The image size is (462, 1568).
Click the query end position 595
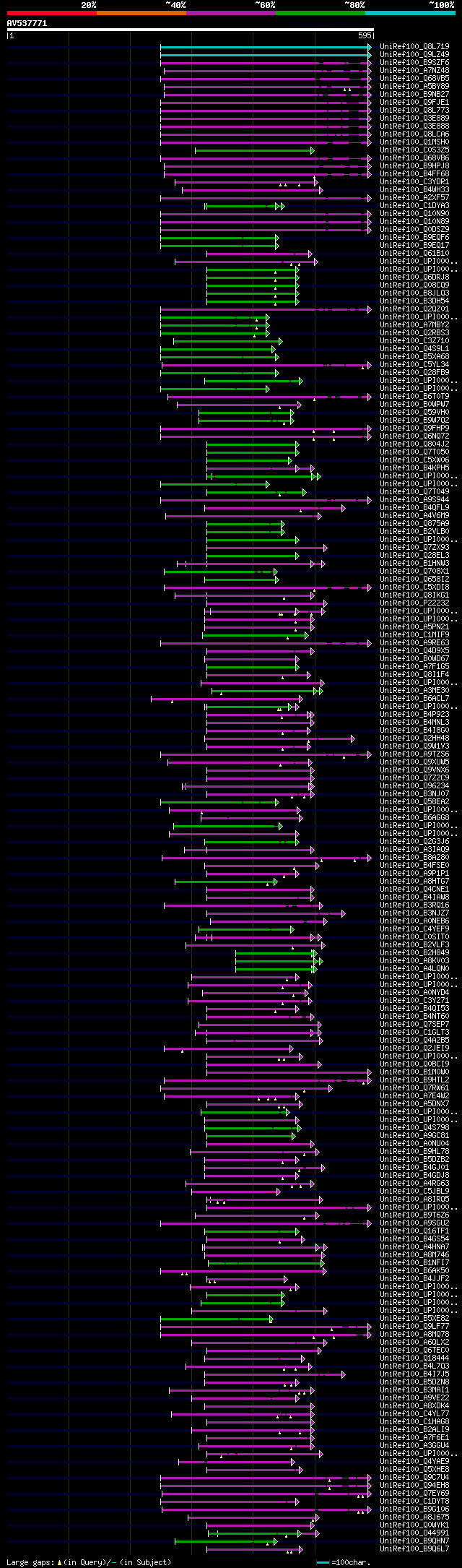tap(365, 35)
